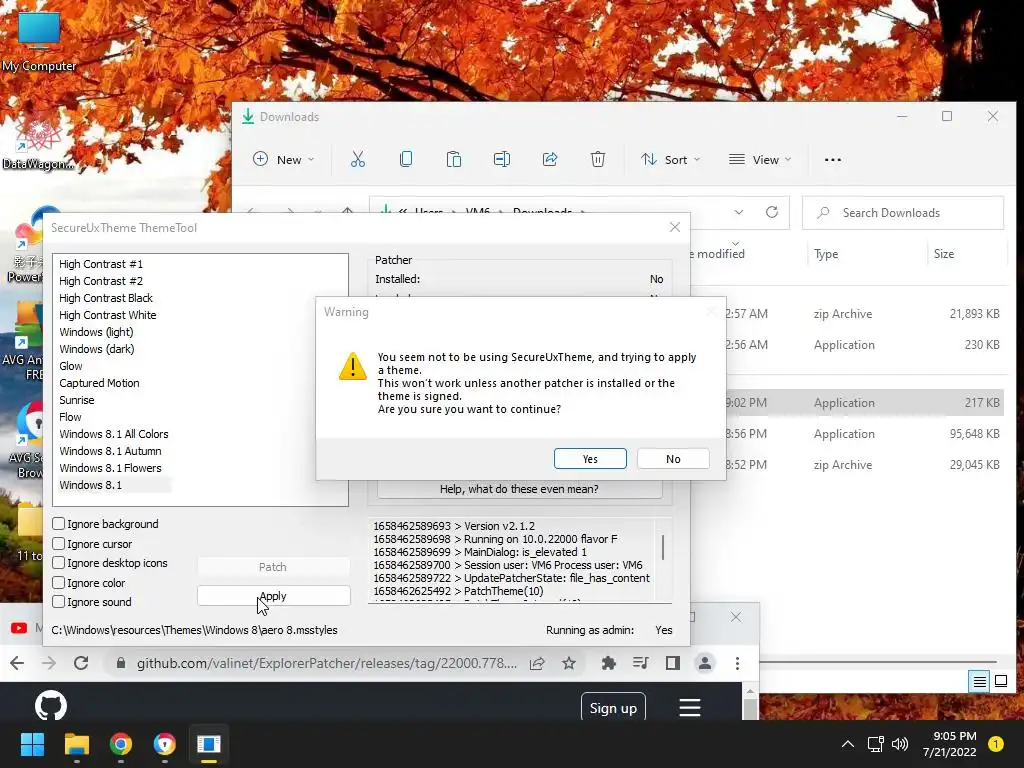Click the Apply button in ThemeTool
1024x768 pixels.
[273, 596]
